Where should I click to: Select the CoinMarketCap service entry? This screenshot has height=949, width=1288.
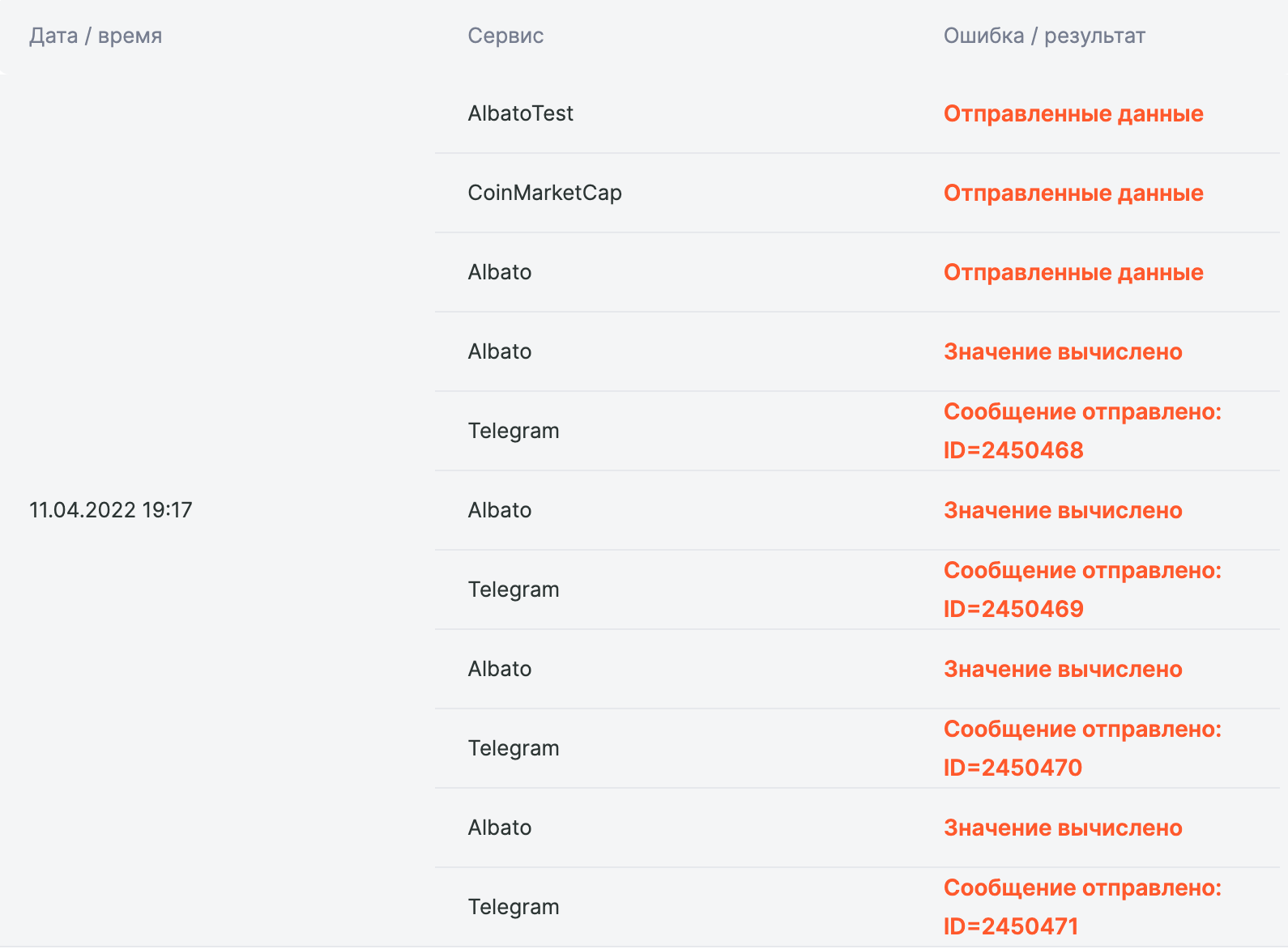click(544, 193)
